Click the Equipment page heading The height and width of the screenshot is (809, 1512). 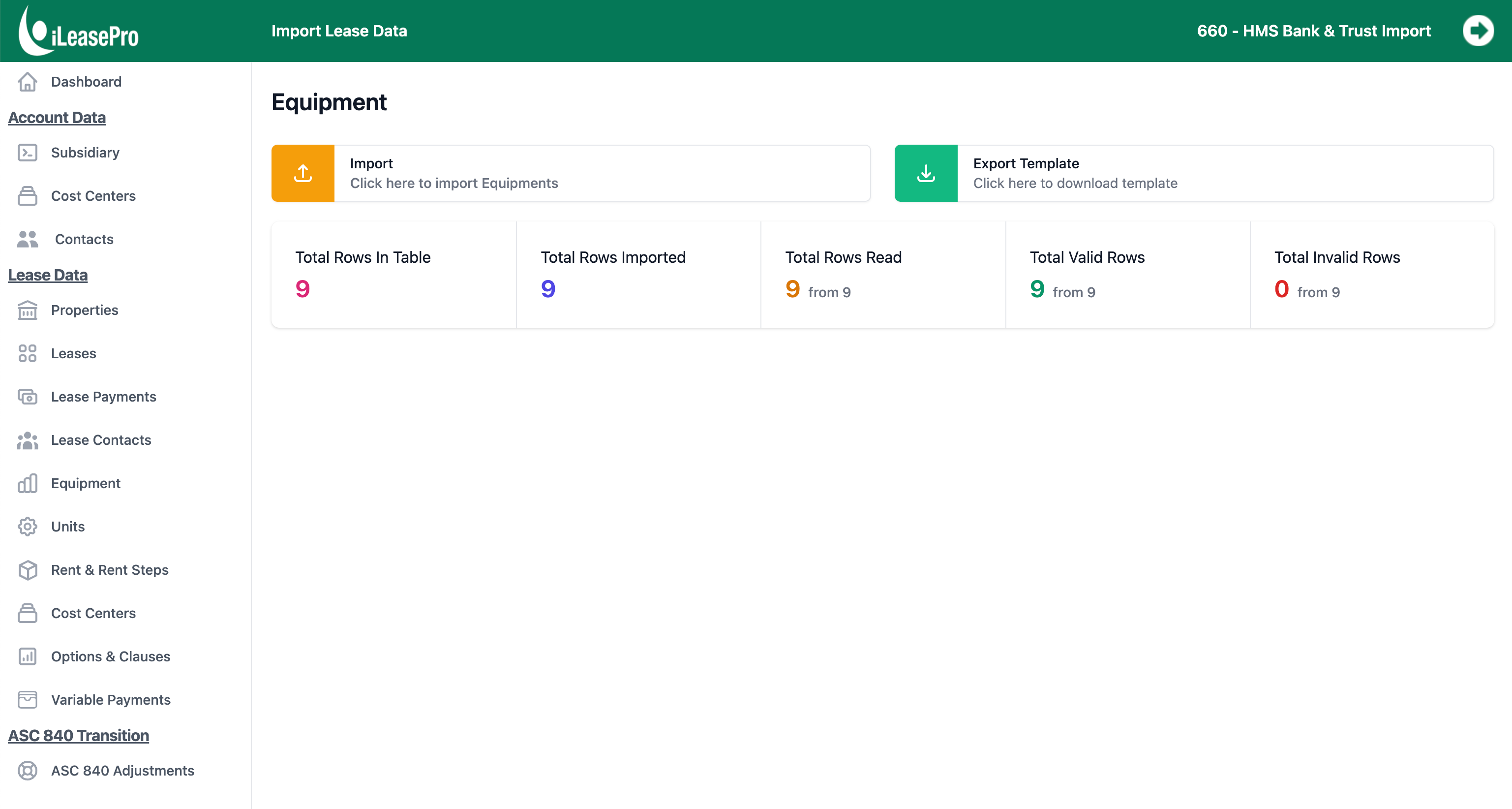[329, 102]
